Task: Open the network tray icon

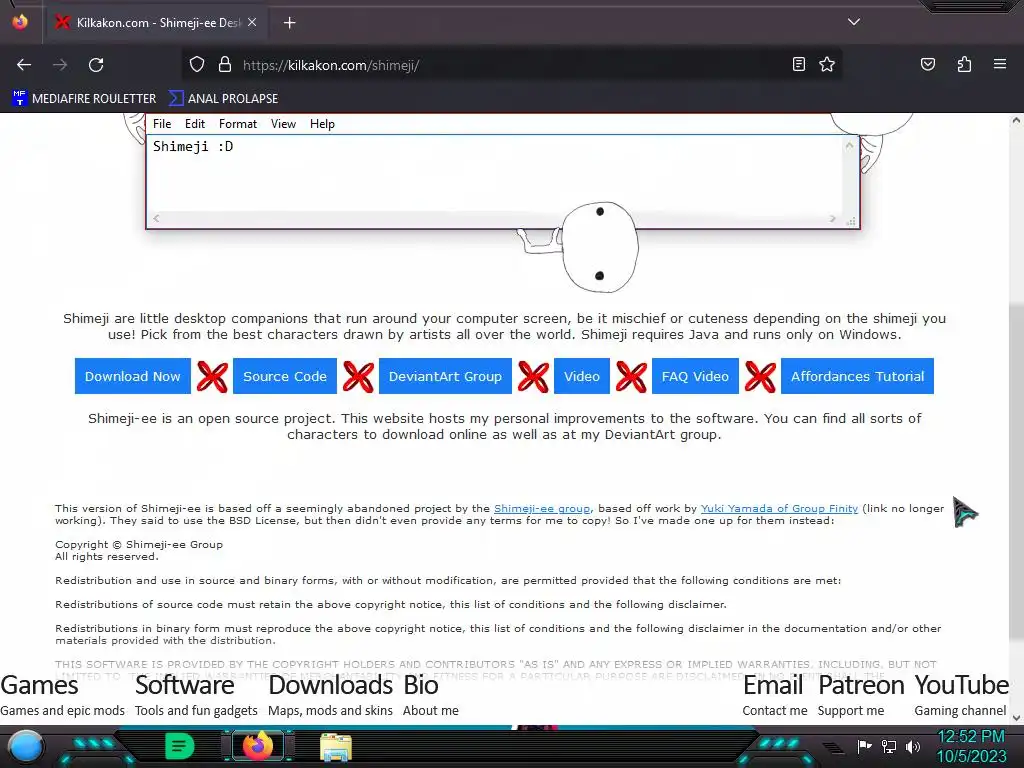Action: coord(889,746)
